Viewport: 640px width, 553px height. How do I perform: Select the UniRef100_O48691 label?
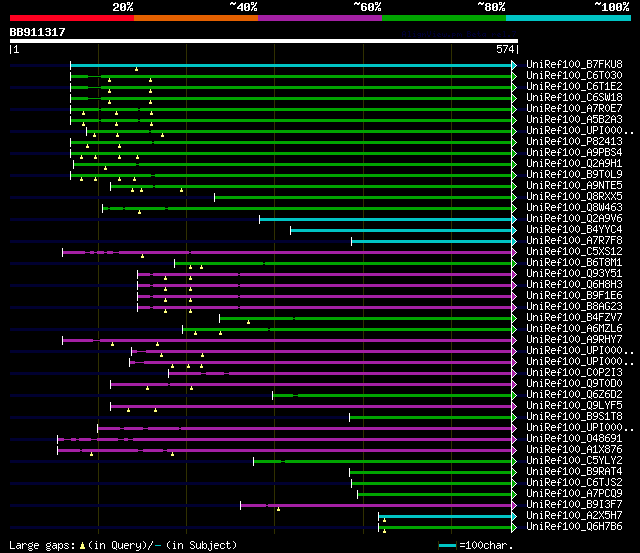(x=574, y=439)
